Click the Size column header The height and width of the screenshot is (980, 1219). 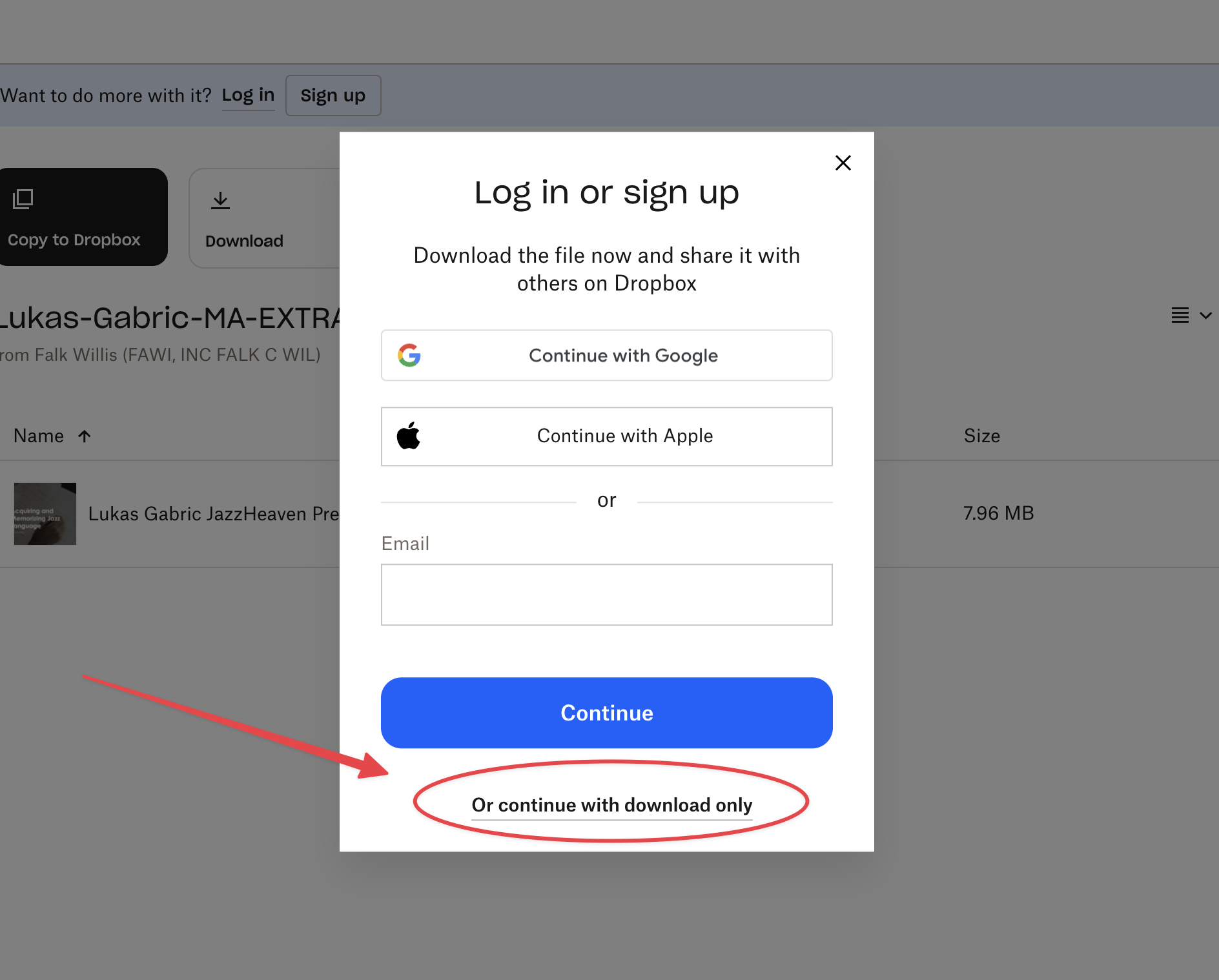tap(981, 436)
